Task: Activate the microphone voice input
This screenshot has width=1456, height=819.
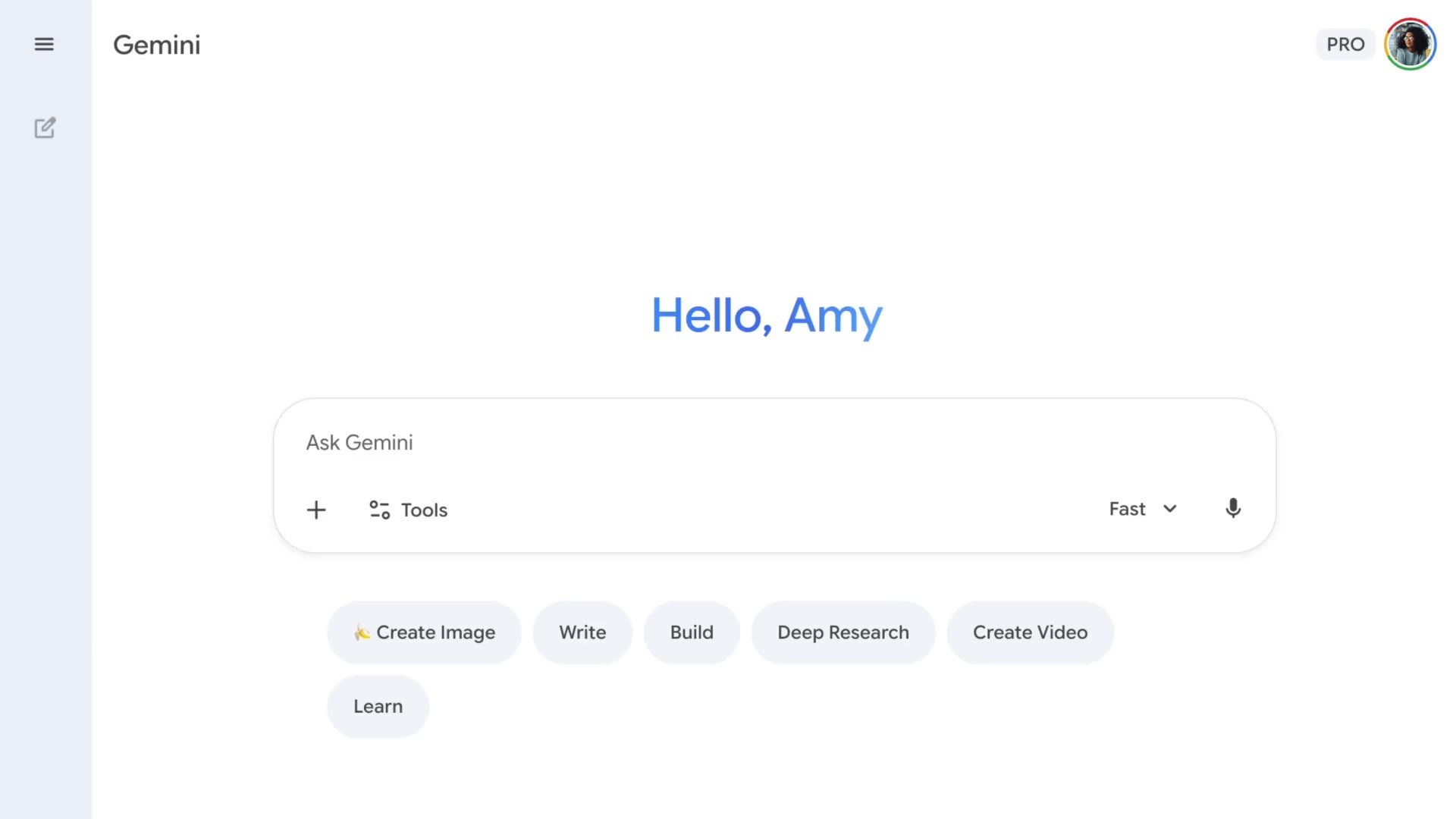Action: coord(1233,509)
